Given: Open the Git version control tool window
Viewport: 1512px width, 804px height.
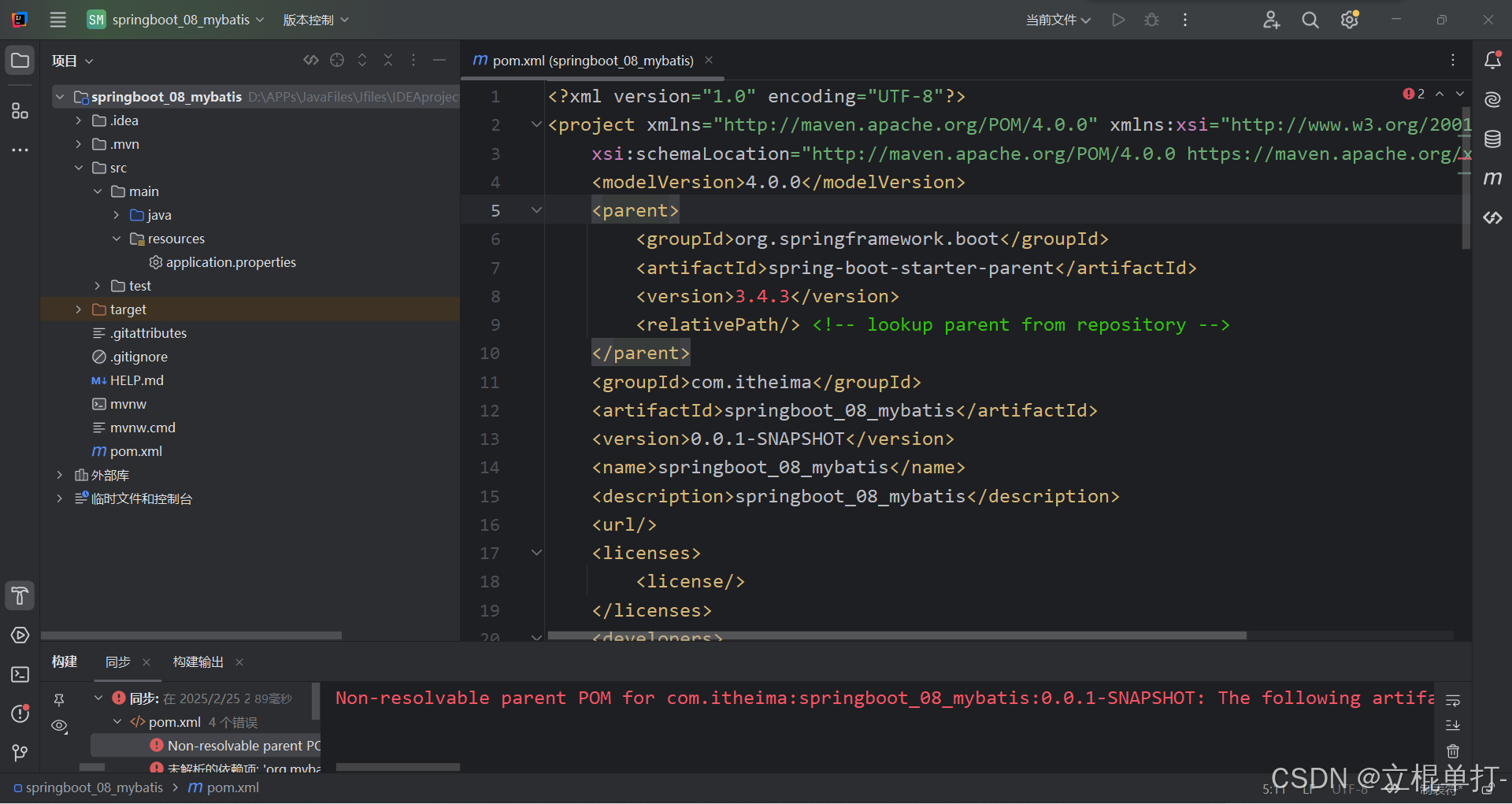Looking at the screenshot, I should point(20,753).
